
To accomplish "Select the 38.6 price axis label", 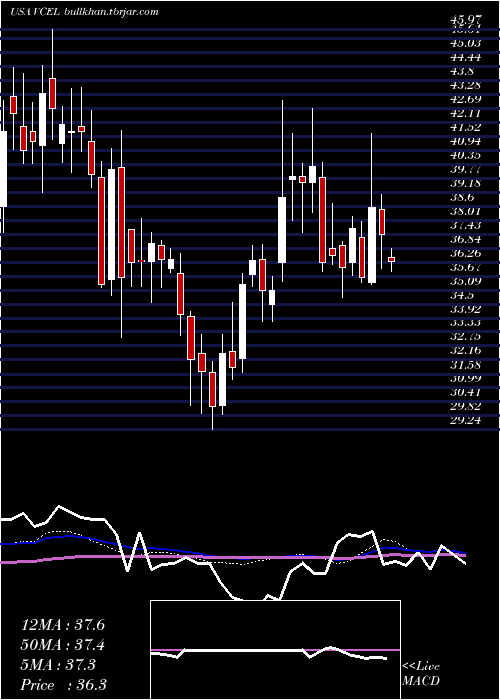I will coord(463,197).
